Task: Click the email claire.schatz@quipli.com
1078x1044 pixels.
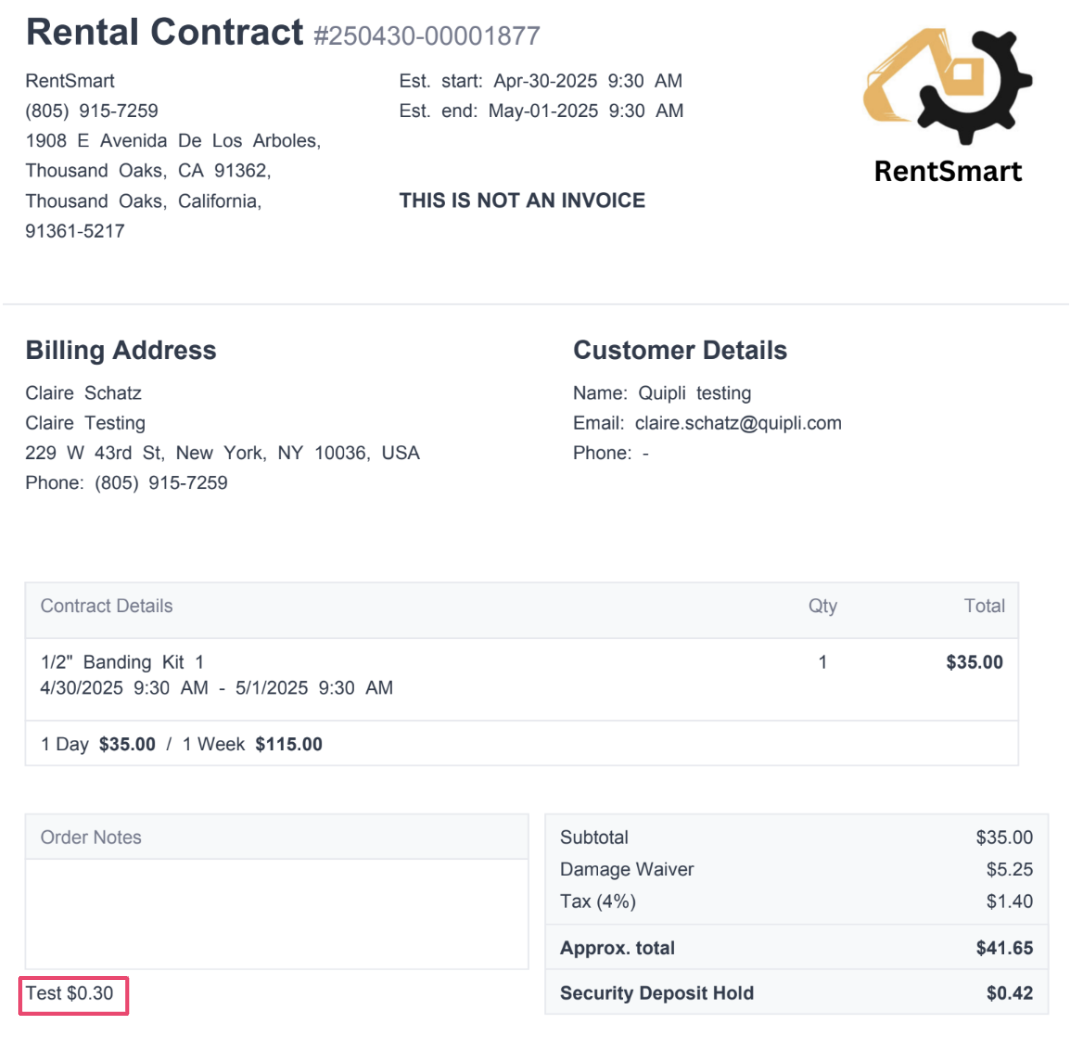Action: [x=738, y=423]
